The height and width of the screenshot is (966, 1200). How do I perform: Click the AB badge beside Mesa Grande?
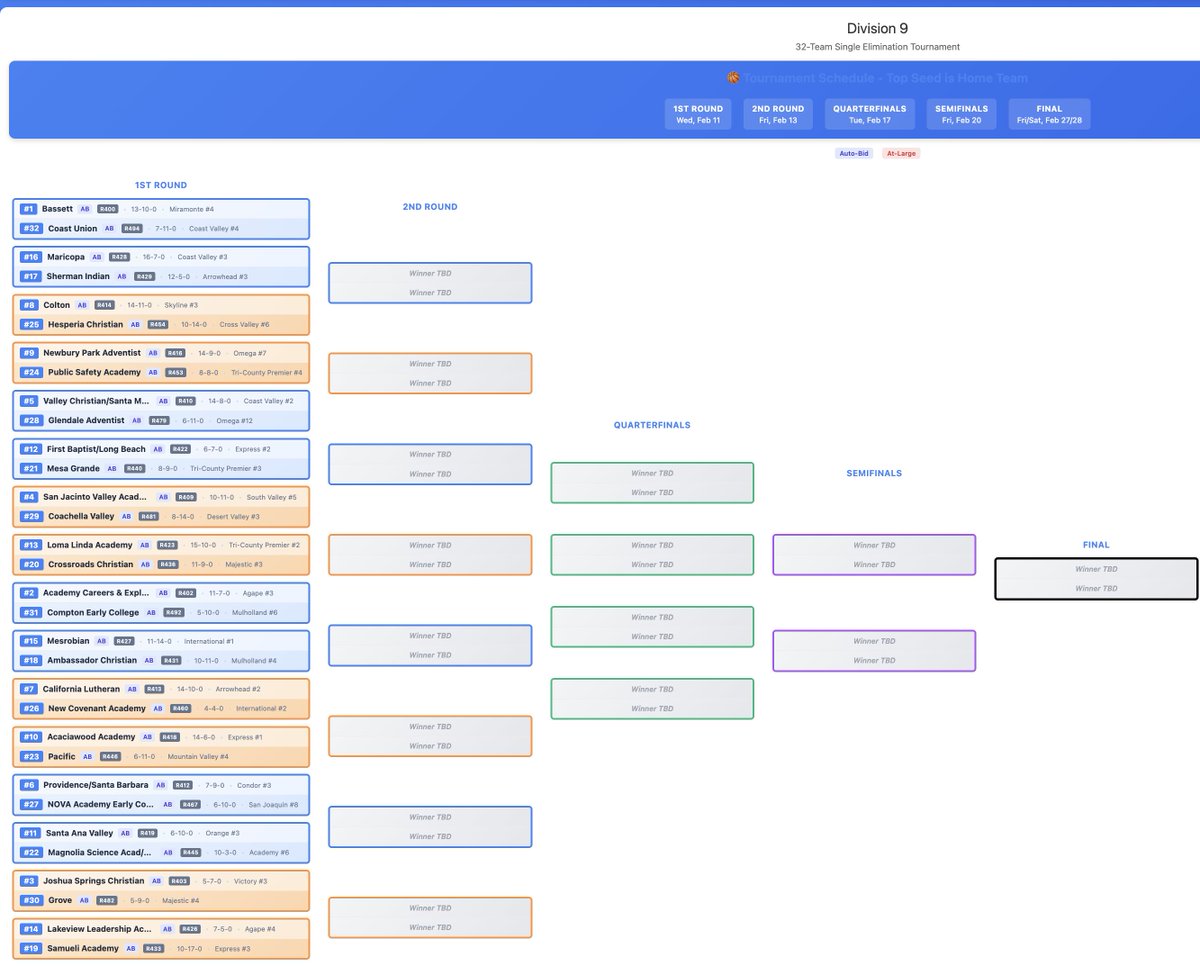(113, 468)
